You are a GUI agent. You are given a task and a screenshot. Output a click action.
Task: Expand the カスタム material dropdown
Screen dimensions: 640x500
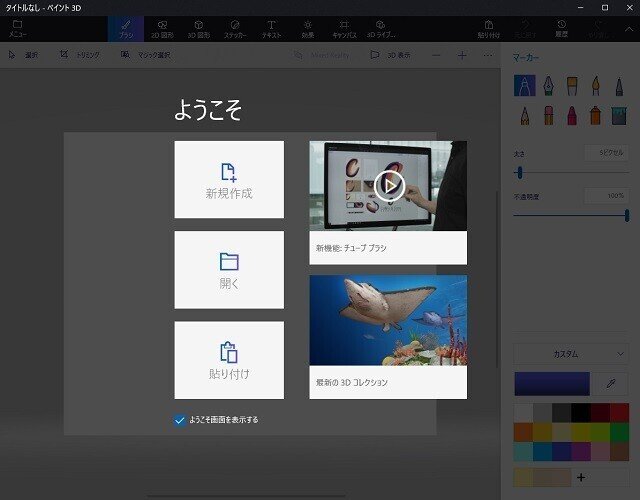pyautogui.click(x=571, y=354)
